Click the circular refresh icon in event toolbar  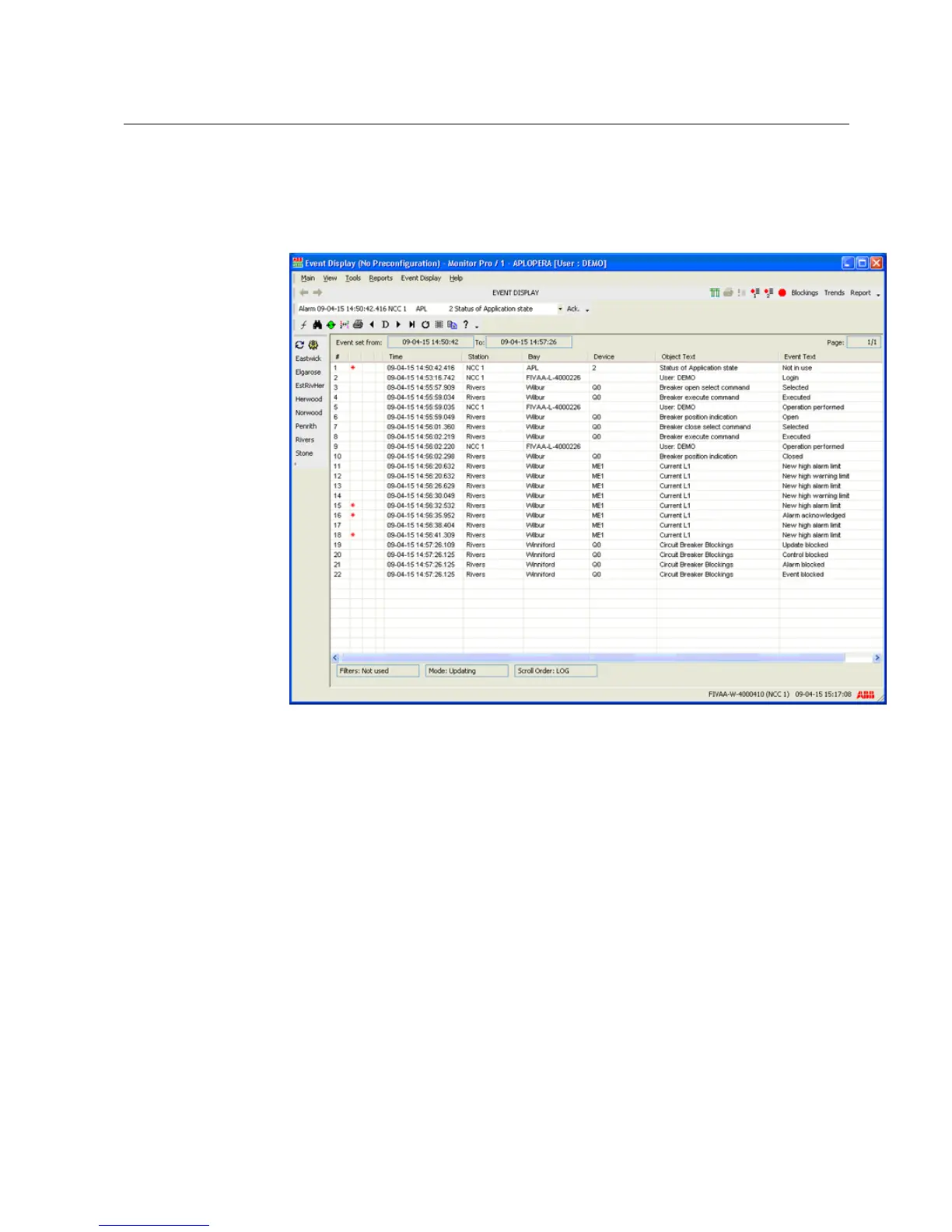click(x=425, y=325)
